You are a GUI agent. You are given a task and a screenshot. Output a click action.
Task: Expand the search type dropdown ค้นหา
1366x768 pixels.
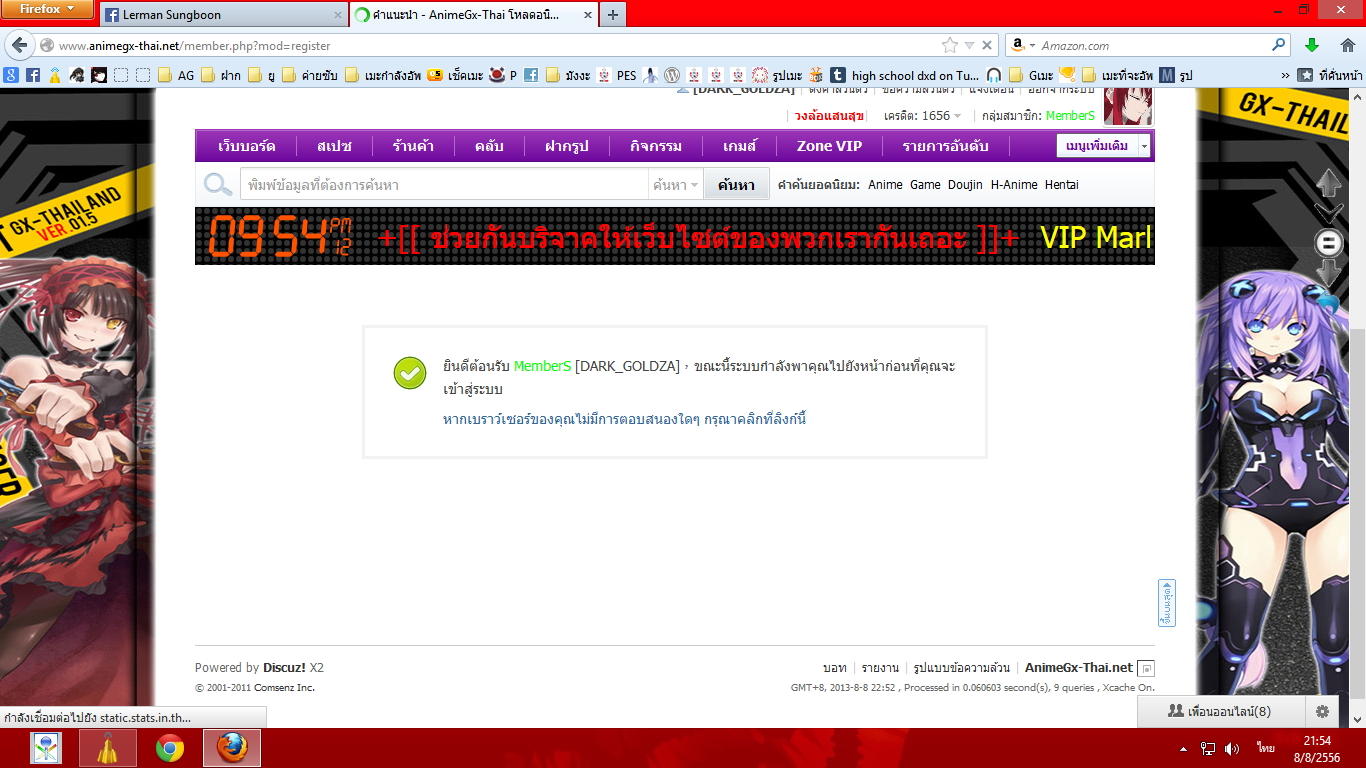pyautogui.click(x=675, y=185)
